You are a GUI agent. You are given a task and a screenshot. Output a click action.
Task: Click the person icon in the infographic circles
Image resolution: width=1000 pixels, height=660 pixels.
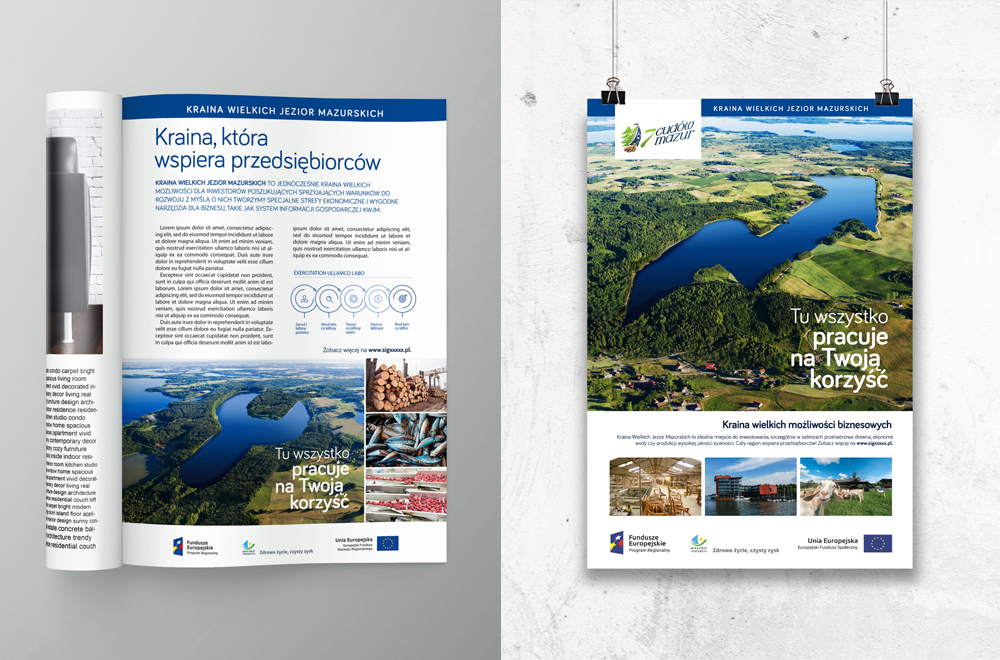click(304, 298)
